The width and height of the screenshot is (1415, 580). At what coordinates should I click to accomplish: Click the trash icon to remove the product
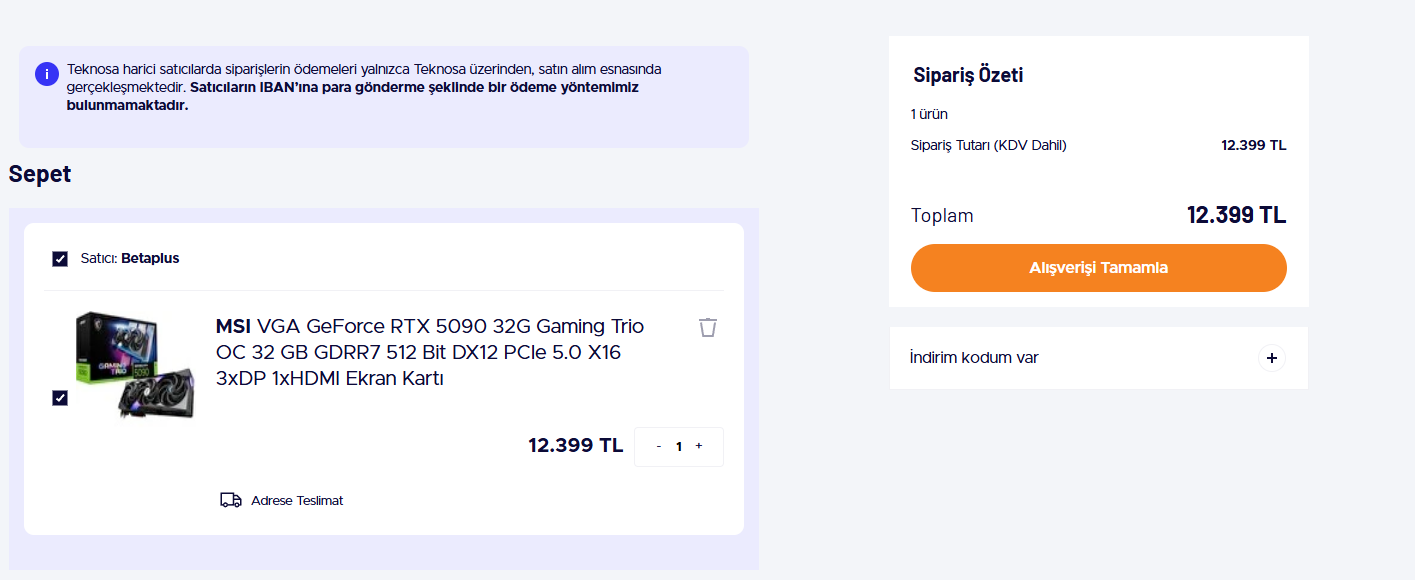click(708, 327)
